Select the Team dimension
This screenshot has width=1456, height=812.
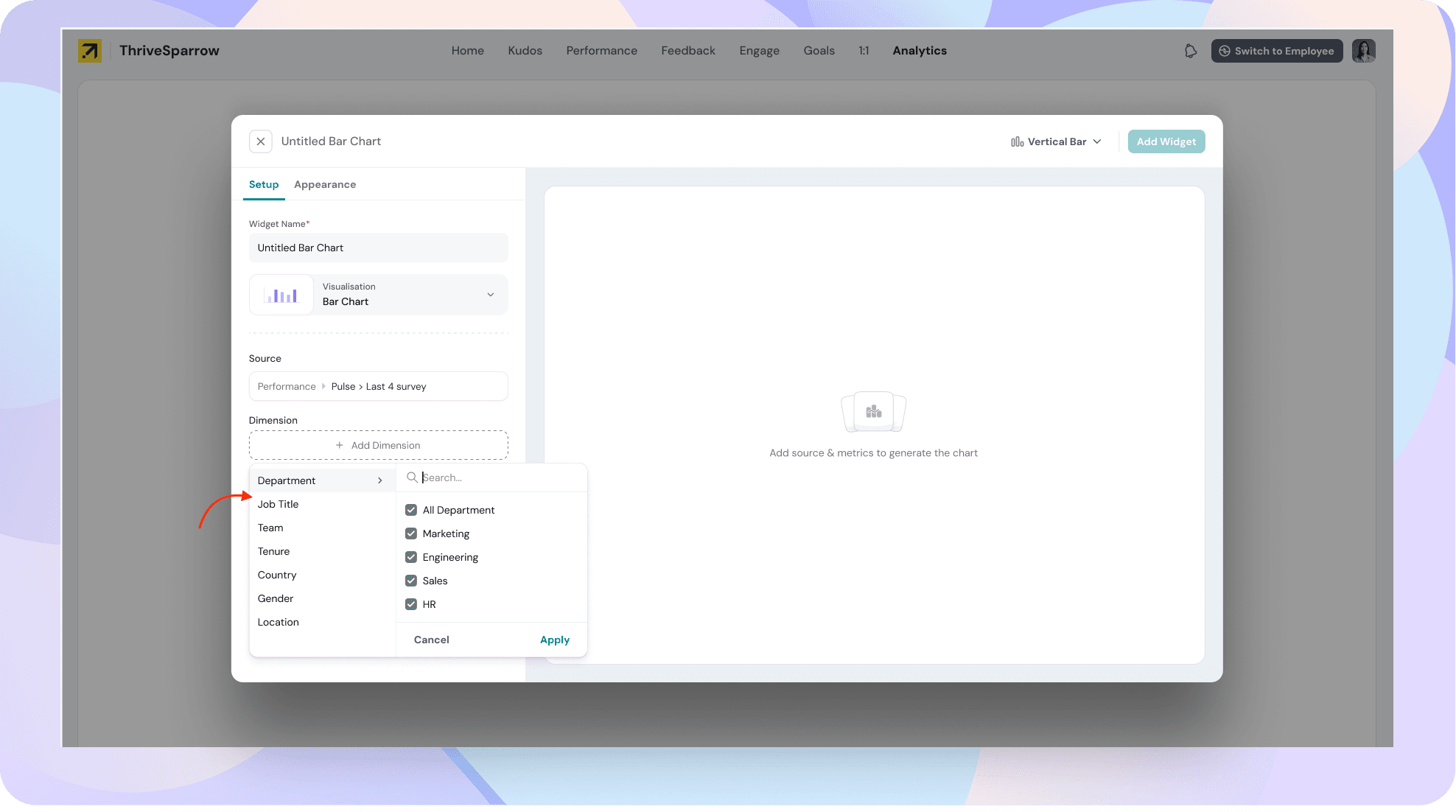(270, 528)
